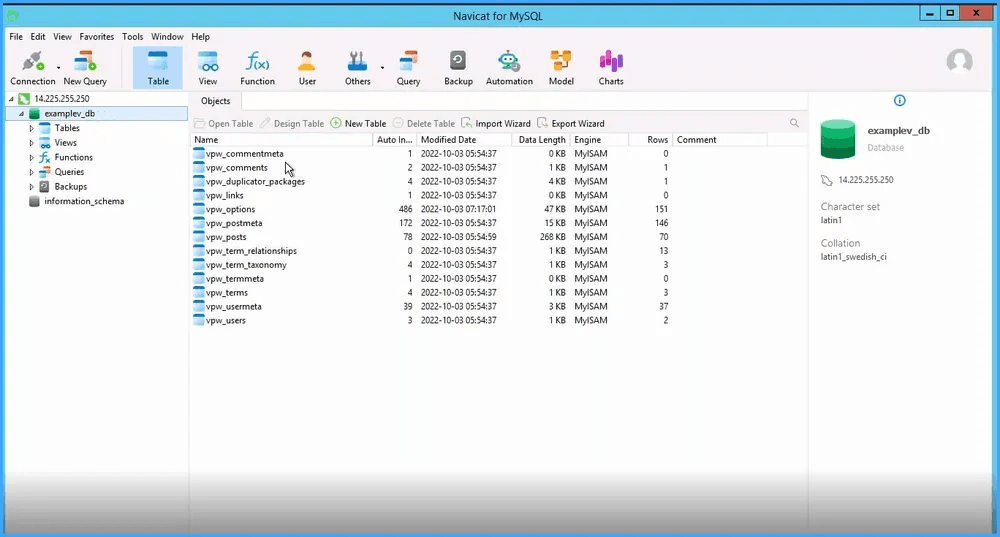Image resolution: width=1000 pixels, height=537 pixels.
Task: Collapse the examplev_db database node
Action: point(21,114)
